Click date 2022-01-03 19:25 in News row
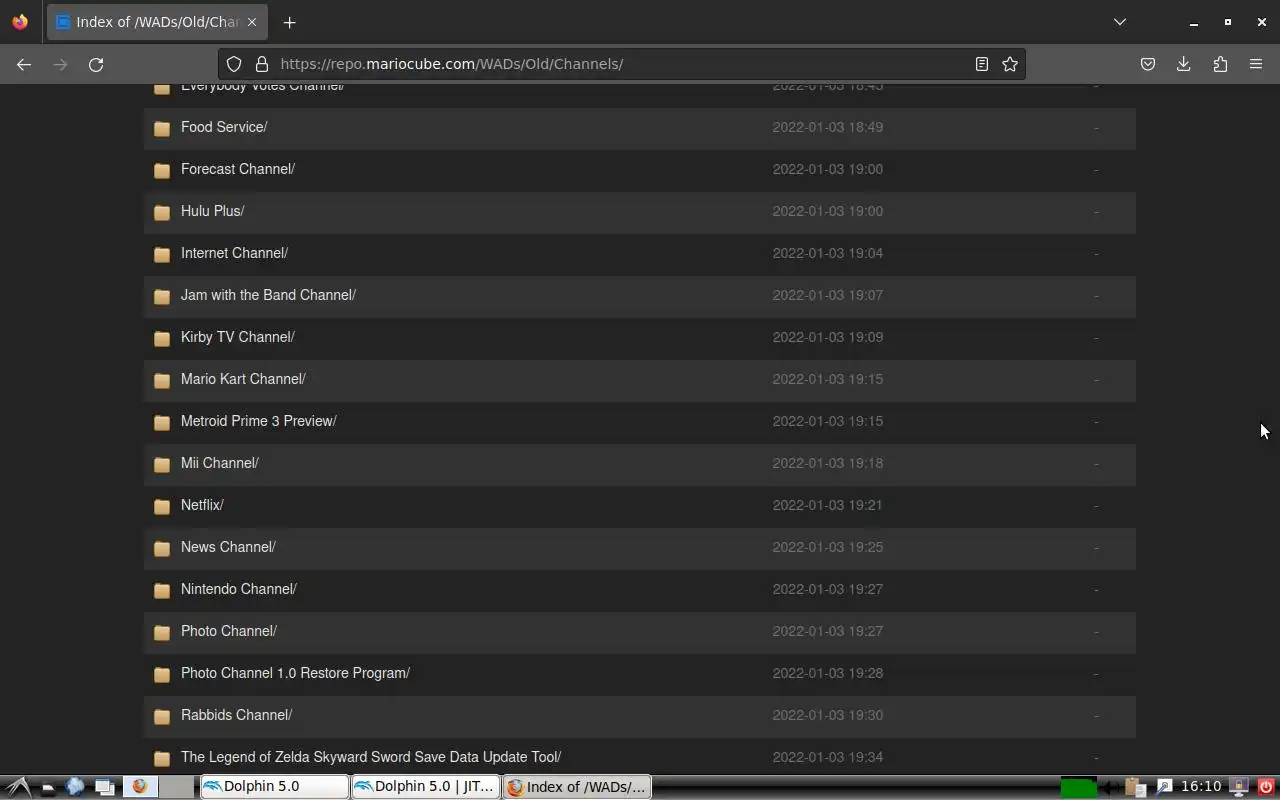This screenshot has height=800, width=1280. (827, 547)
